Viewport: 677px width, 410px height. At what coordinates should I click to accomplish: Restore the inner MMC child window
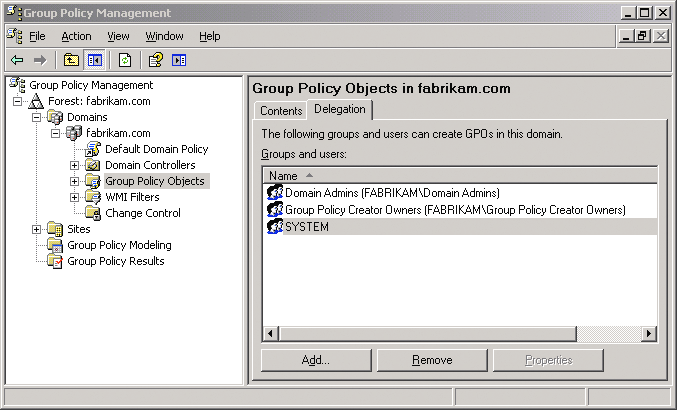click(x=642, y=36)
